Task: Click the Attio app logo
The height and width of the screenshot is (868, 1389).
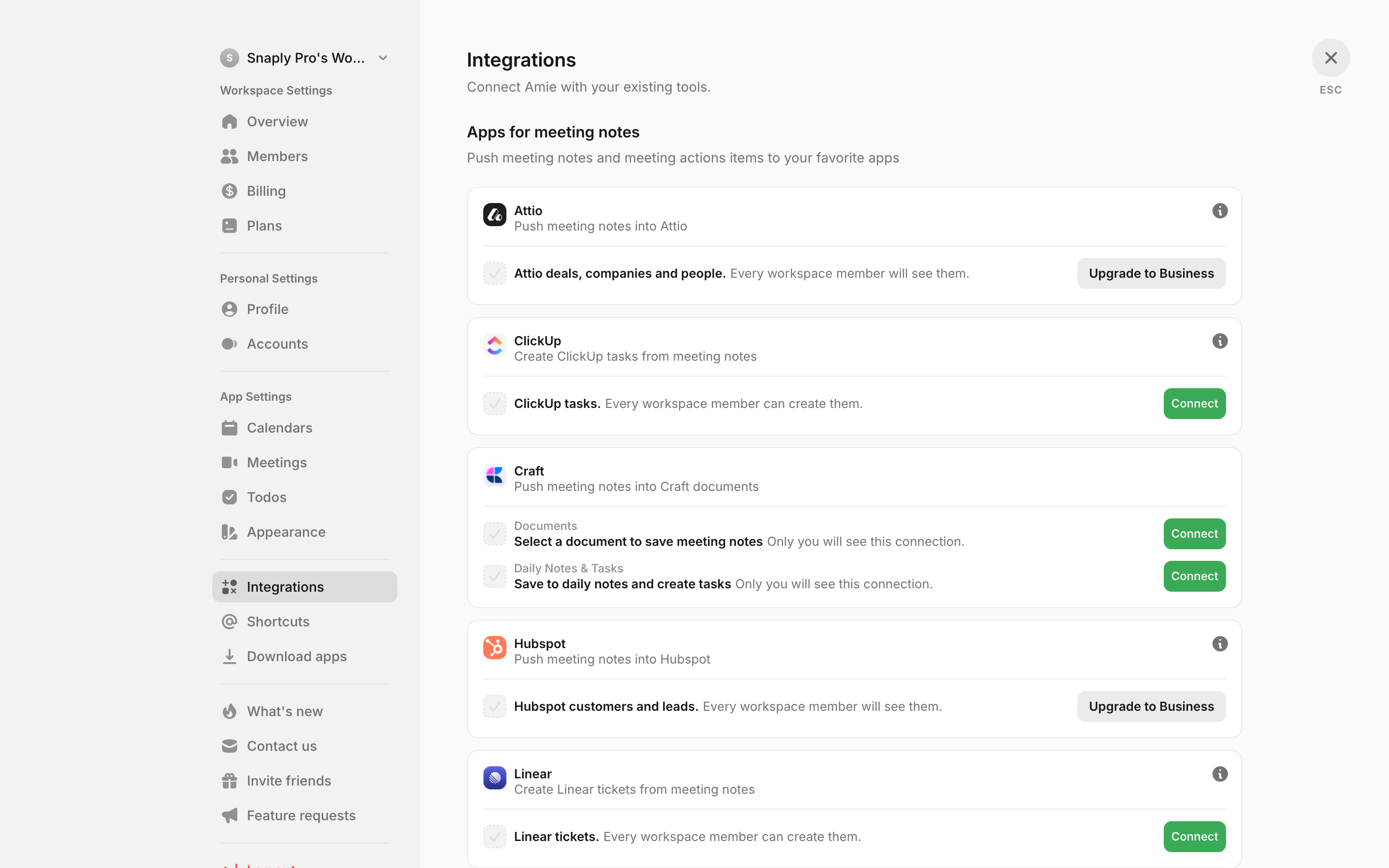Action: pyautogui.click(x=494, y=215)
